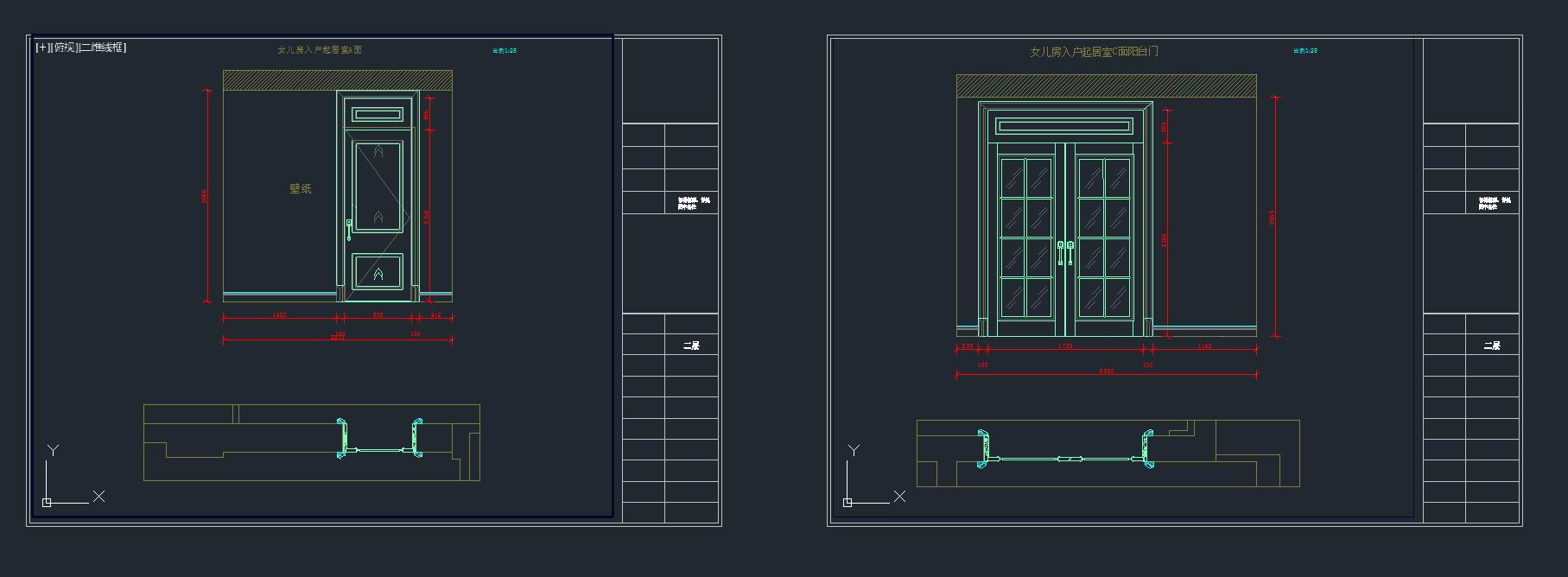Open the 二维线框 visual style menu
This screenshot has width=1568, height=577.
pos(103,48)
